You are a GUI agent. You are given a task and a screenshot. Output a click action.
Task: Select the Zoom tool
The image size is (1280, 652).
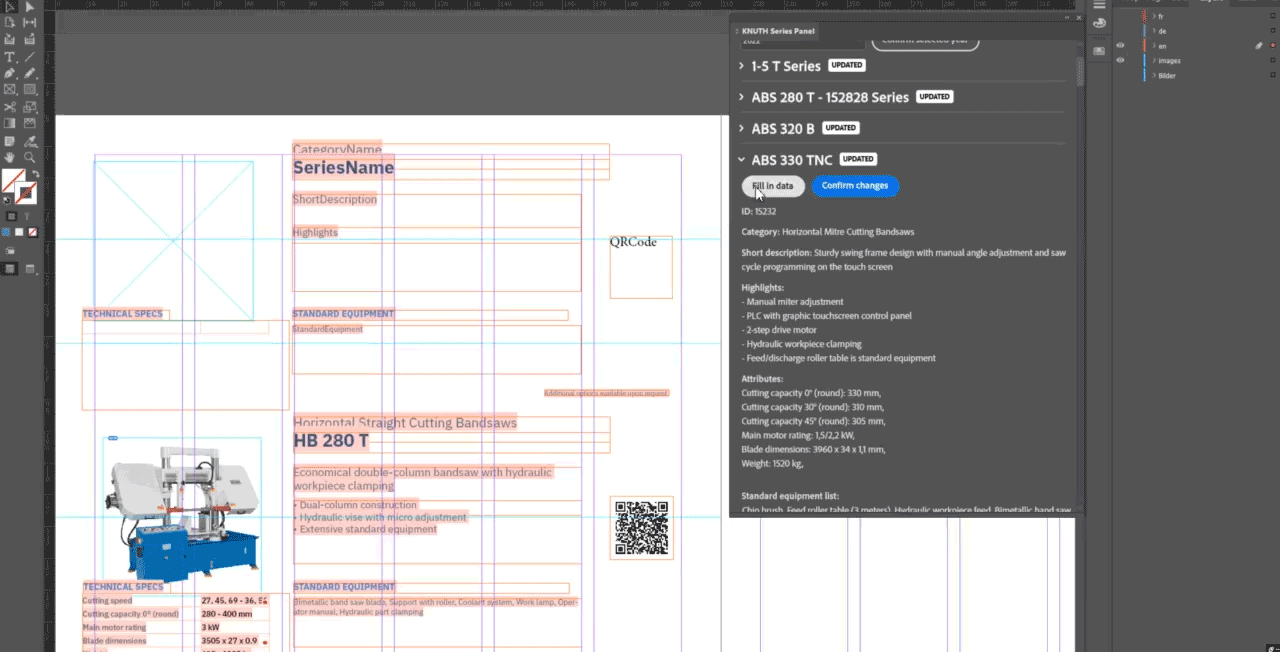coord(30,156)
